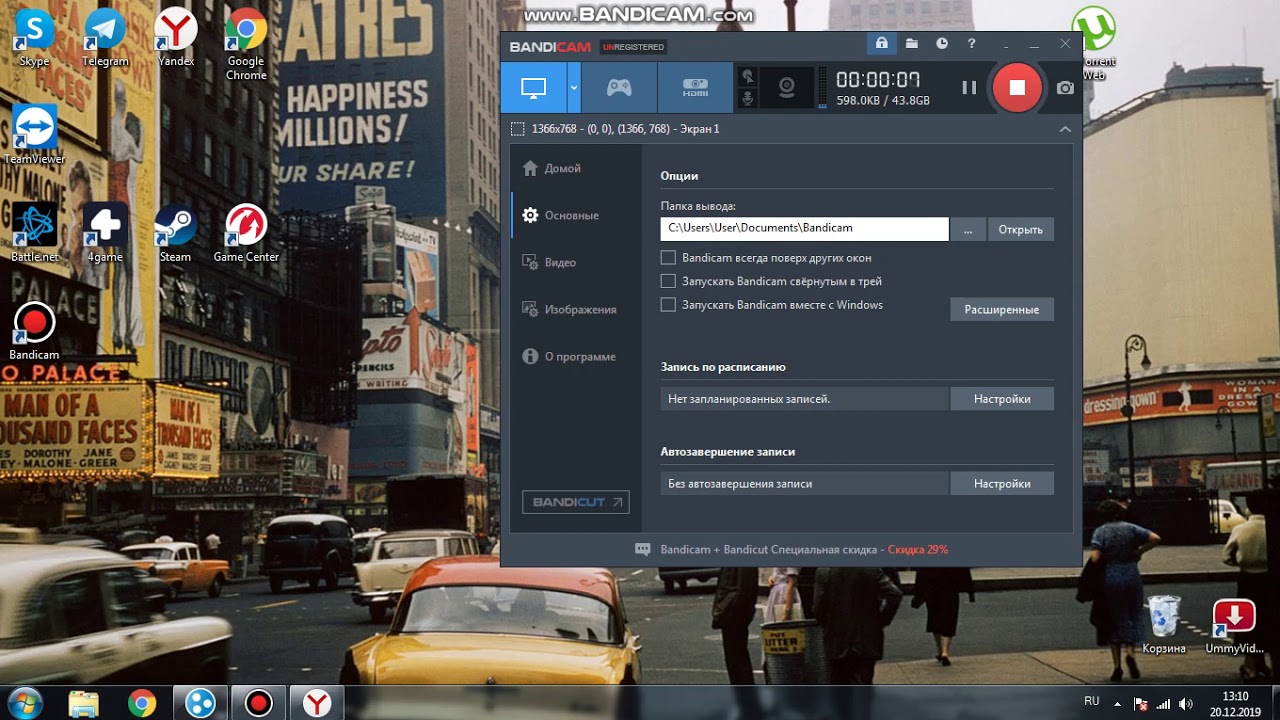Select the HDMI device recording mode
Image resolution: width=1280 pixels, height=720 pixels.
[695, 88]
